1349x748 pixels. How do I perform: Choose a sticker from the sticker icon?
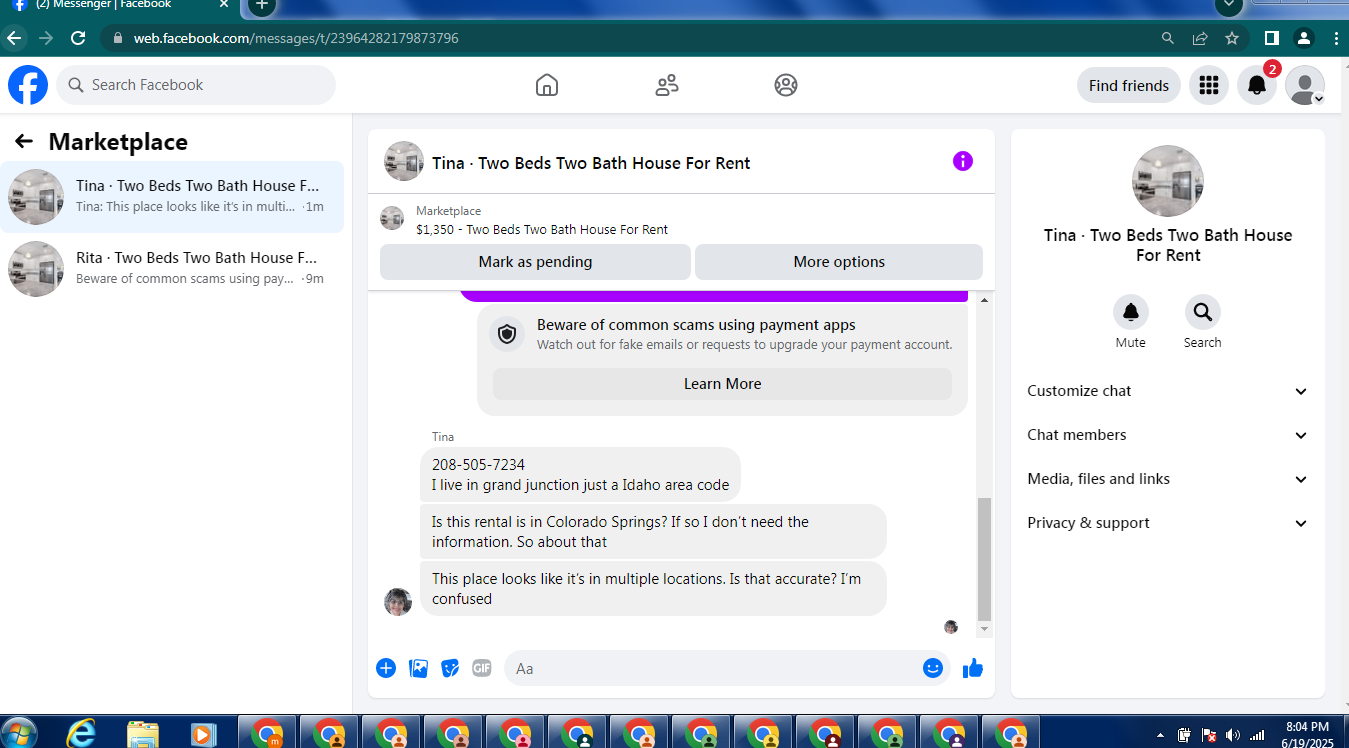[450, 668]
